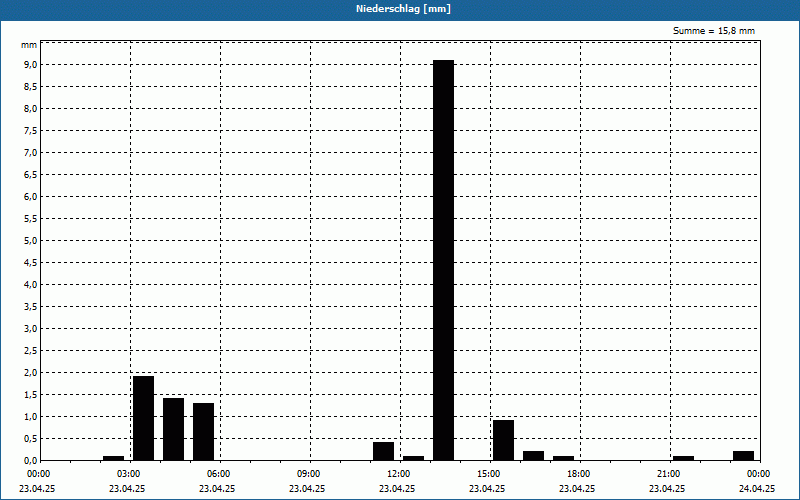Click the 15:00 time label
Viewport: 800px width, 500px height.
(x=489, y=474)
